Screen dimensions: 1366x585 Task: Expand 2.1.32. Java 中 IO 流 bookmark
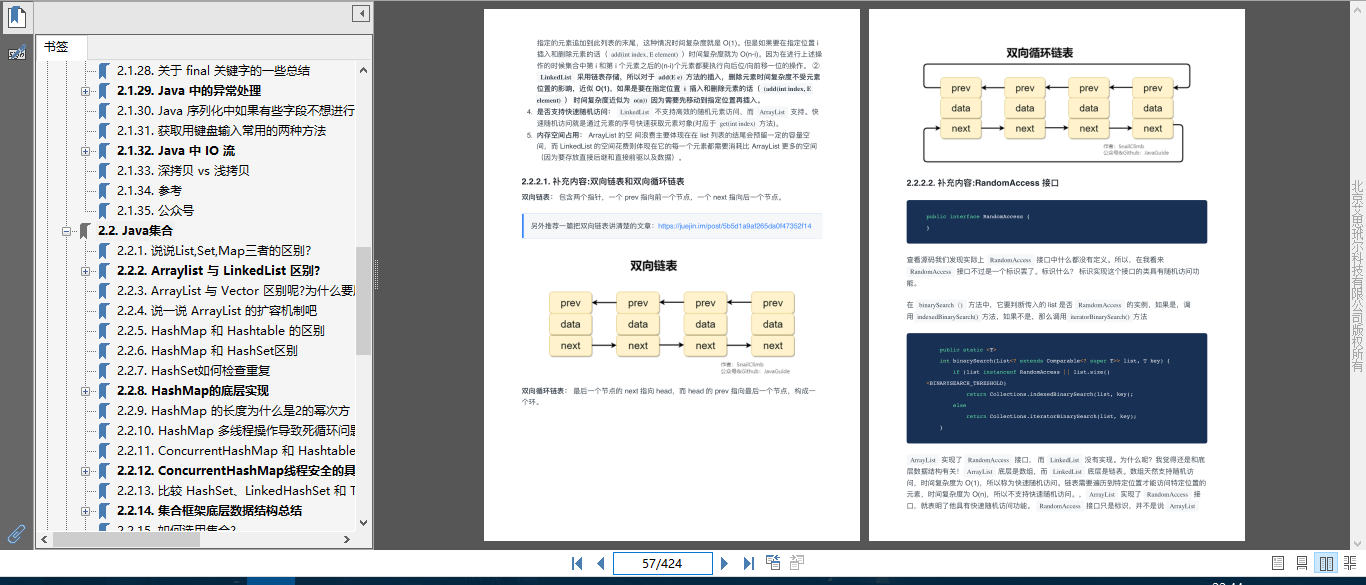click(x=87, y=151)
